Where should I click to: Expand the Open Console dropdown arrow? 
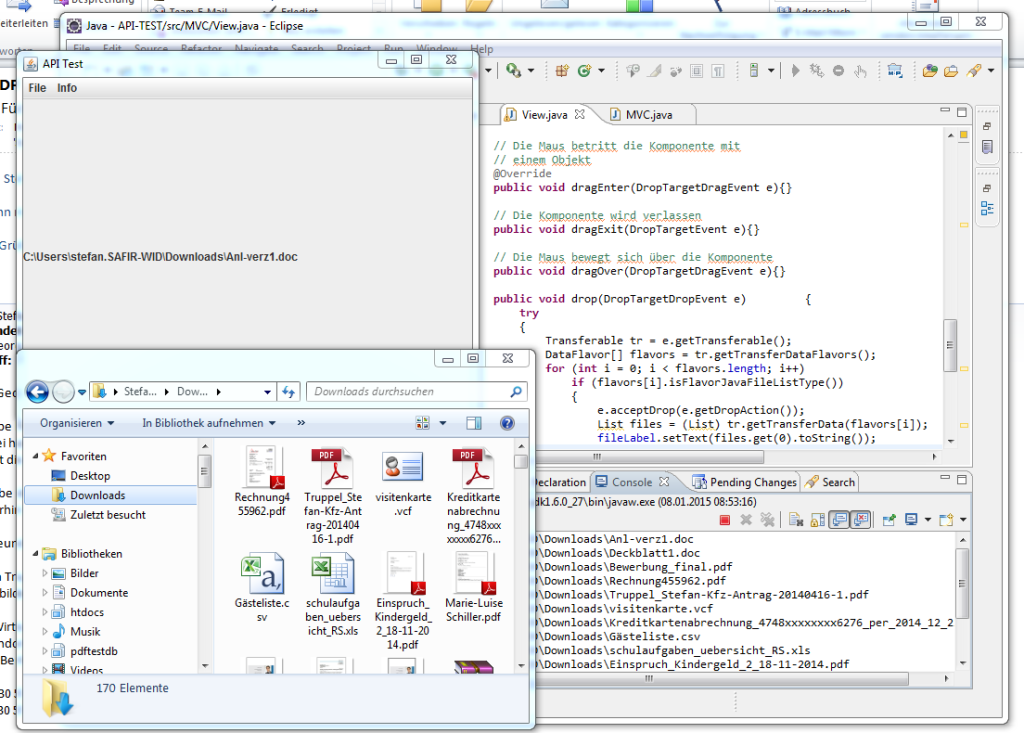(963, 519)
